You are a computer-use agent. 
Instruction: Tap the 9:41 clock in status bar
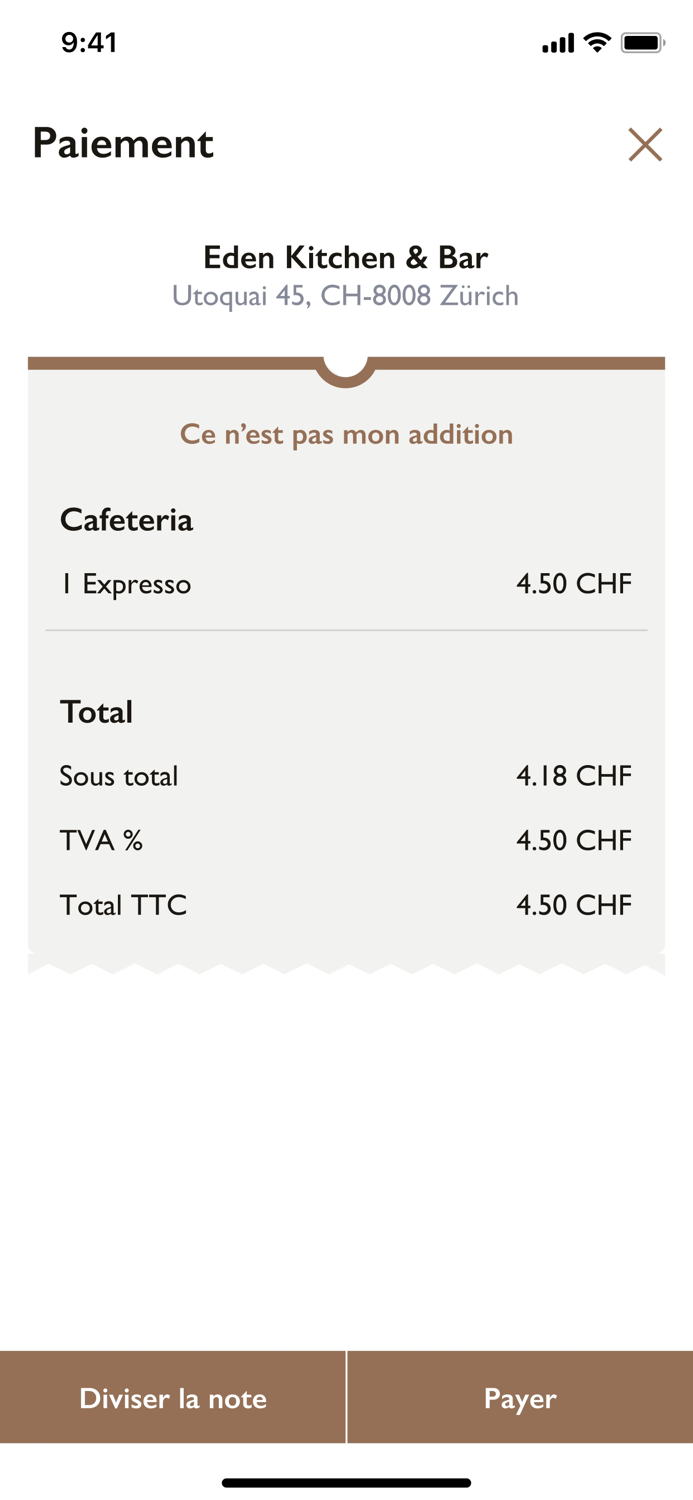[x=89, y=42]
